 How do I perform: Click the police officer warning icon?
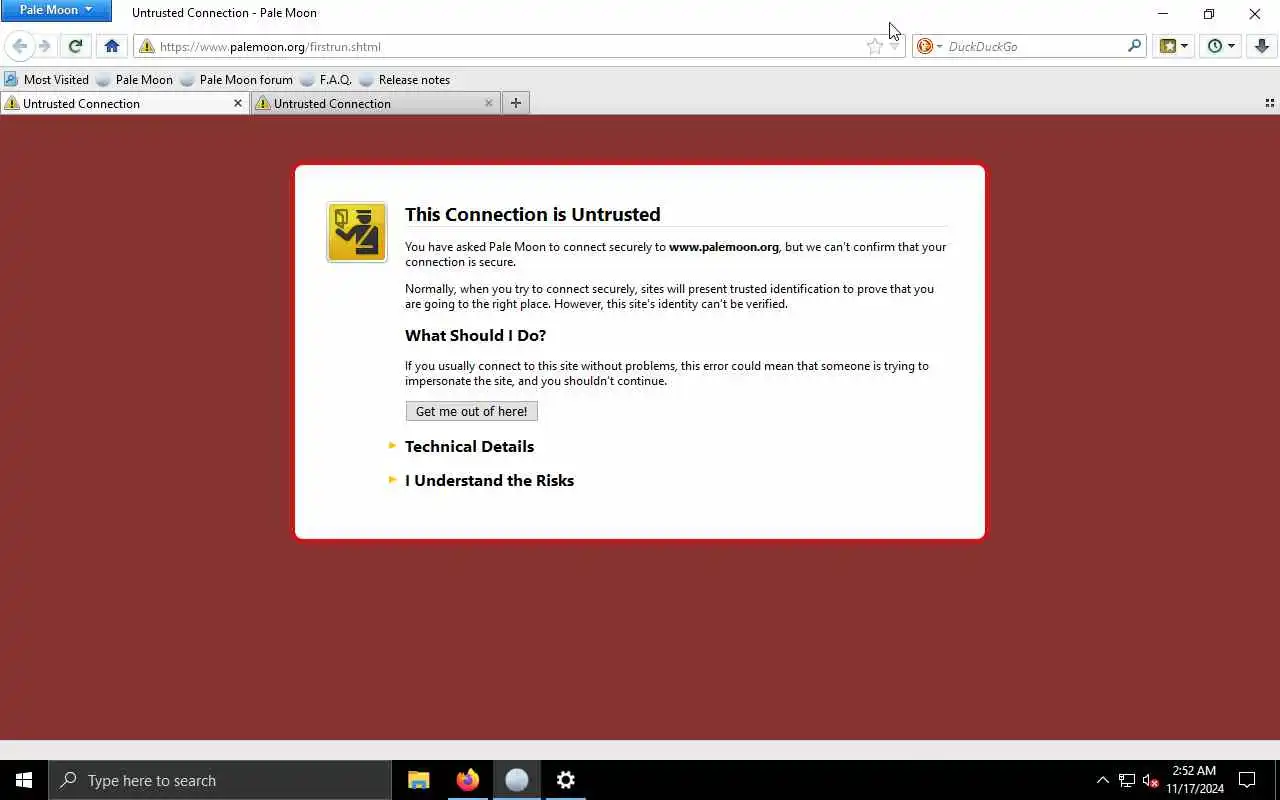357,232
